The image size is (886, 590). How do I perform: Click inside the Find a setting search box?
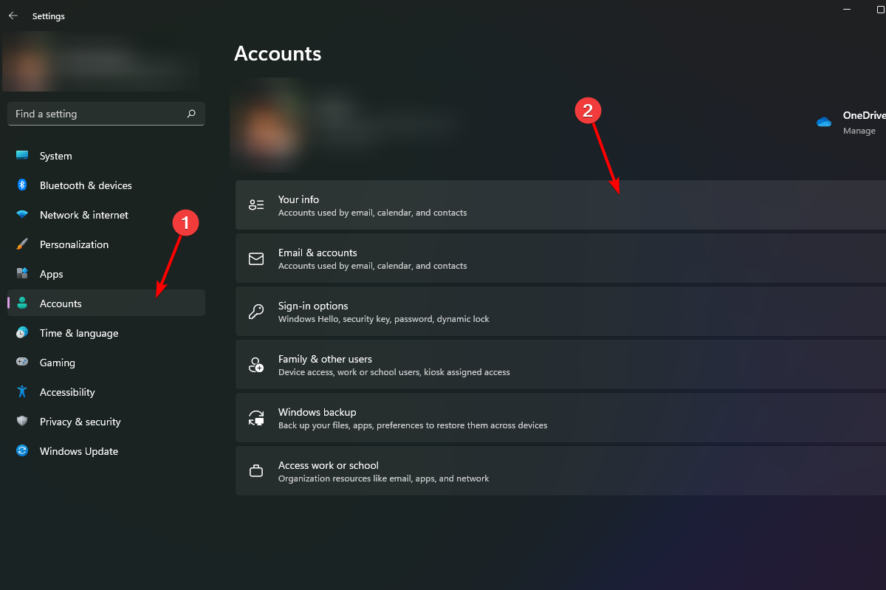click(x=100, y=113)
